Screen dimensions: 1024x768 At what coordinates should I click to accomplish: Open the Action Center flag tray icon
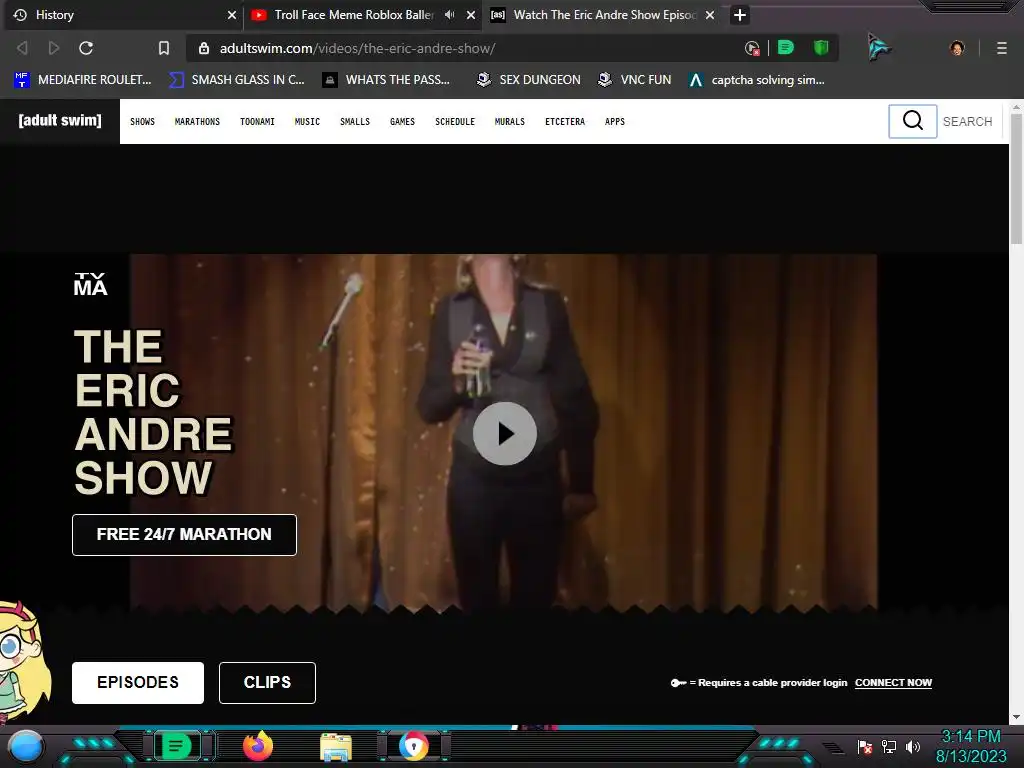click(865, 746)
